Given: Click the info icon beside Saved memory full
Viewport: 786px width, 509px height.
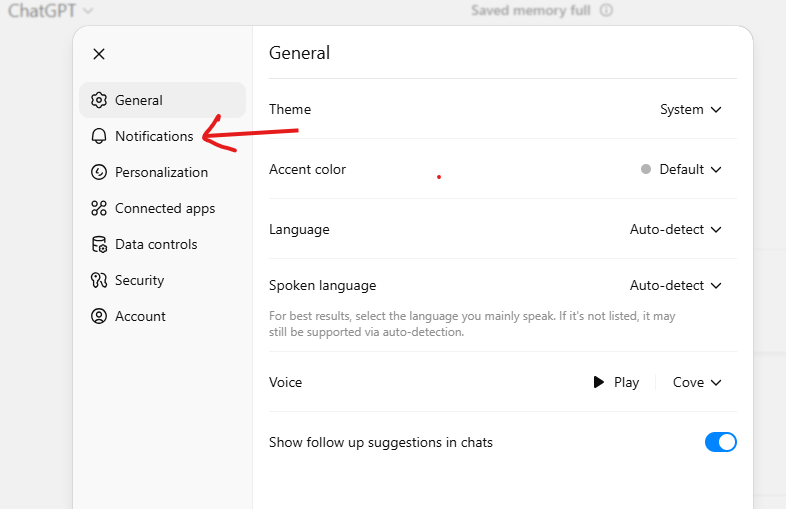Looking at the screenshot, I should pyautogui.click(x=606, y=10).
